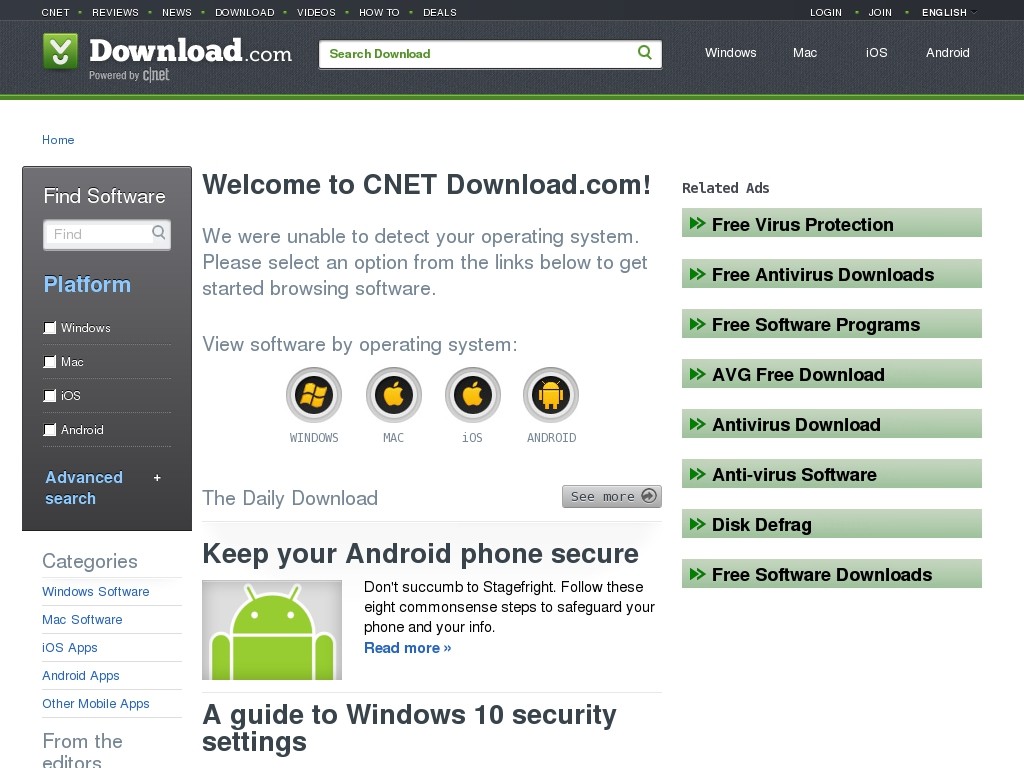Screen dimensions: 1024x768
Task: Open A guide to Windows 10 security settings
Action: pos(409,728)
